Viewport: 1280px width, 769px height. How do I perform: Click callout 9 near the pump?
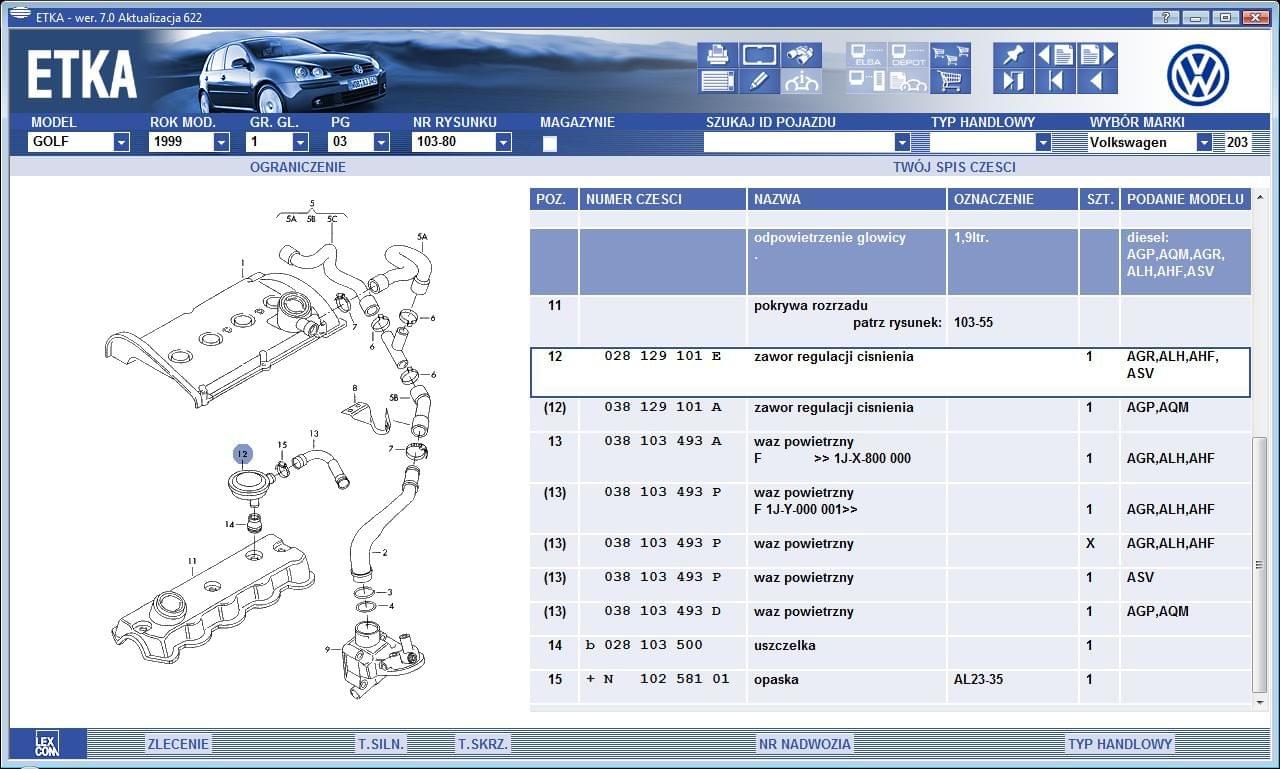point(327,649)
